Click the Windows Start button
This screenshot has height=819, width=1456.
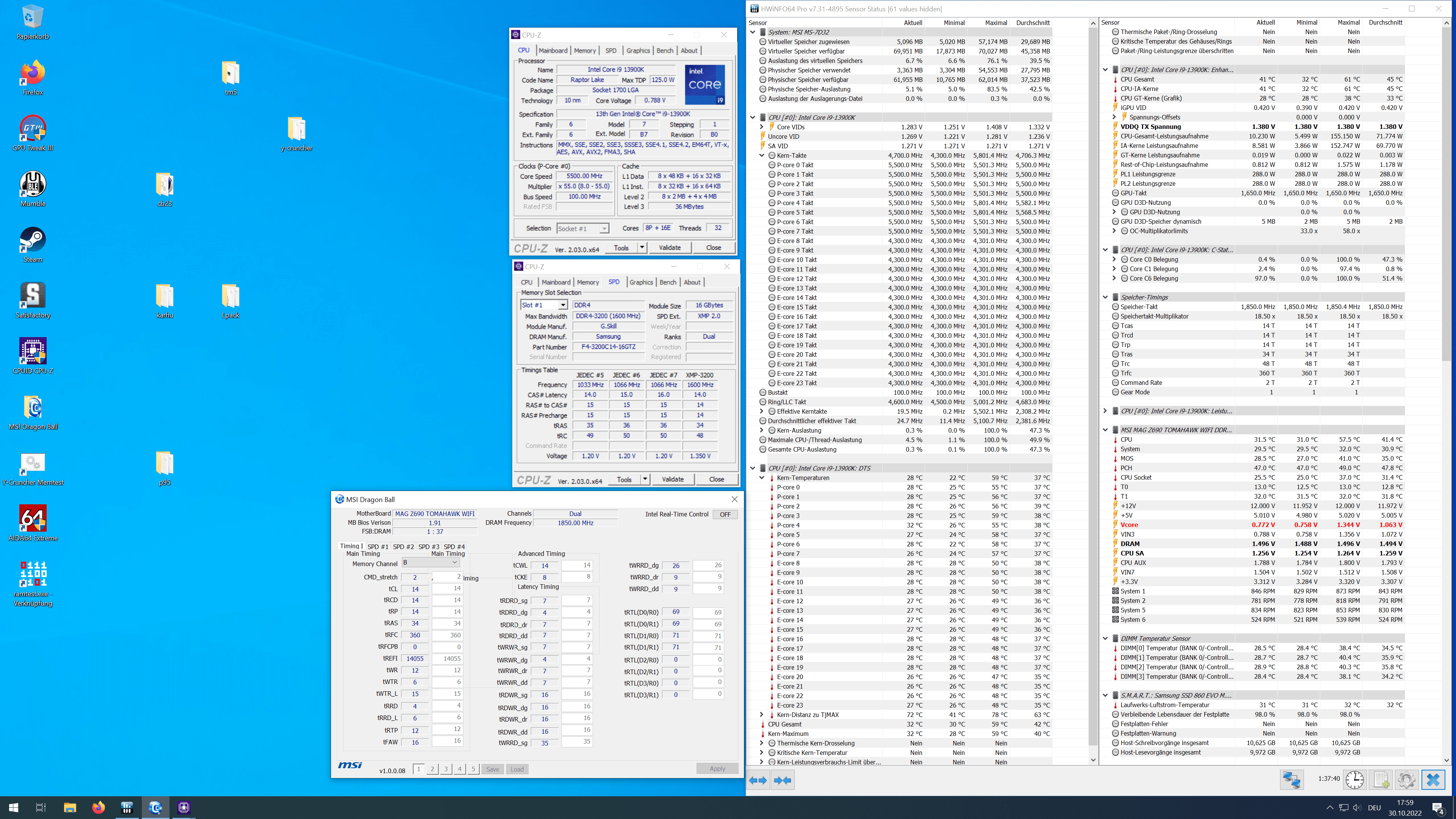pos(14,808)
